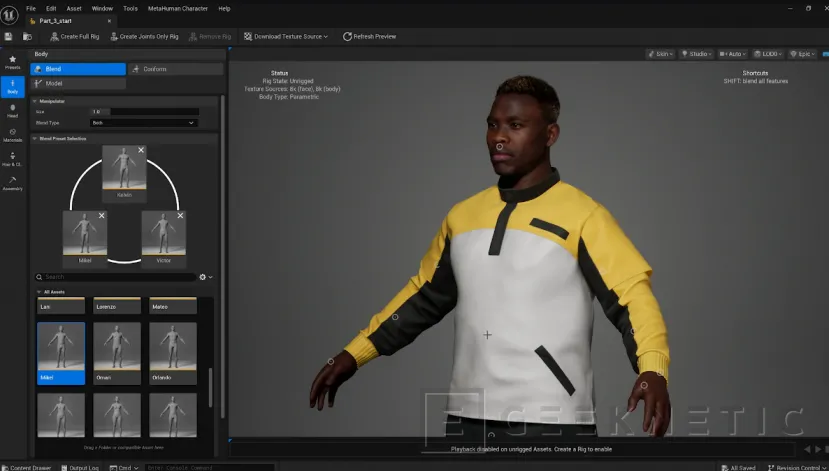The width and height of the screenshot is (829, 471).
Task: Open the Asset menu
Action: pyautogui.click(x=74, y=8)
